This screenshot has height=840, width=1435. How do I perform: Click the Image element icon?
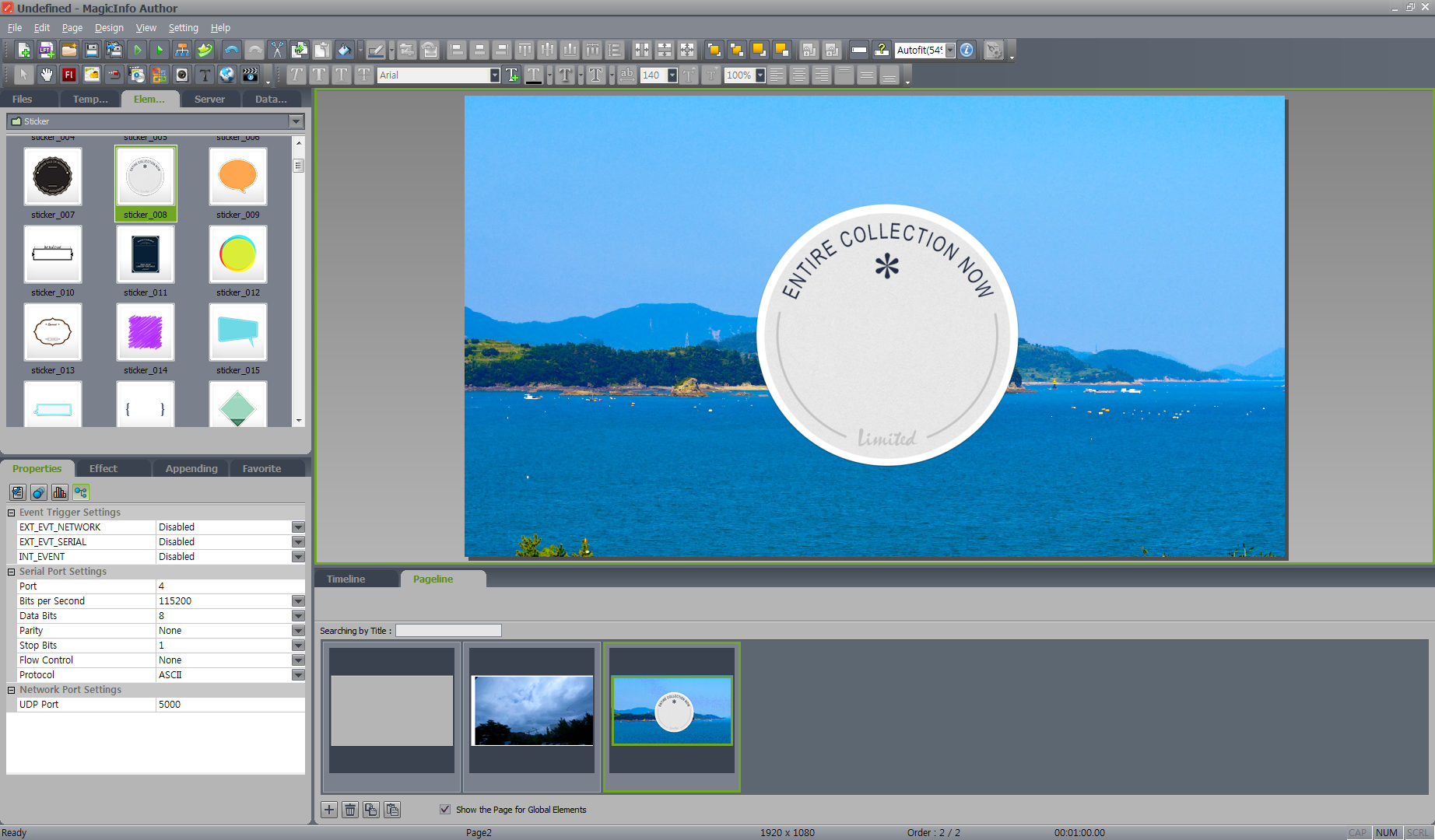click(x=92, y=75)
